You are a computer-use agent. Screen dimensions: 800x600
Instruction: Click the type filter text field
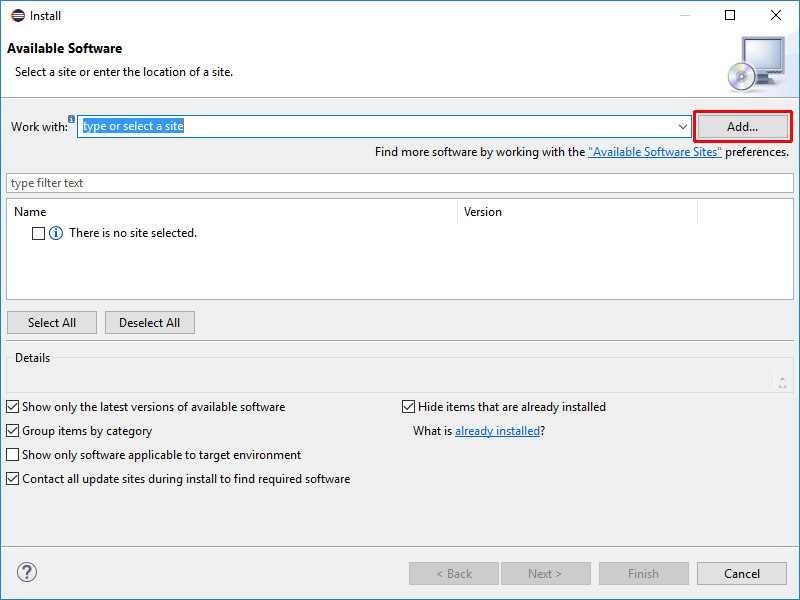coord(400,183)
